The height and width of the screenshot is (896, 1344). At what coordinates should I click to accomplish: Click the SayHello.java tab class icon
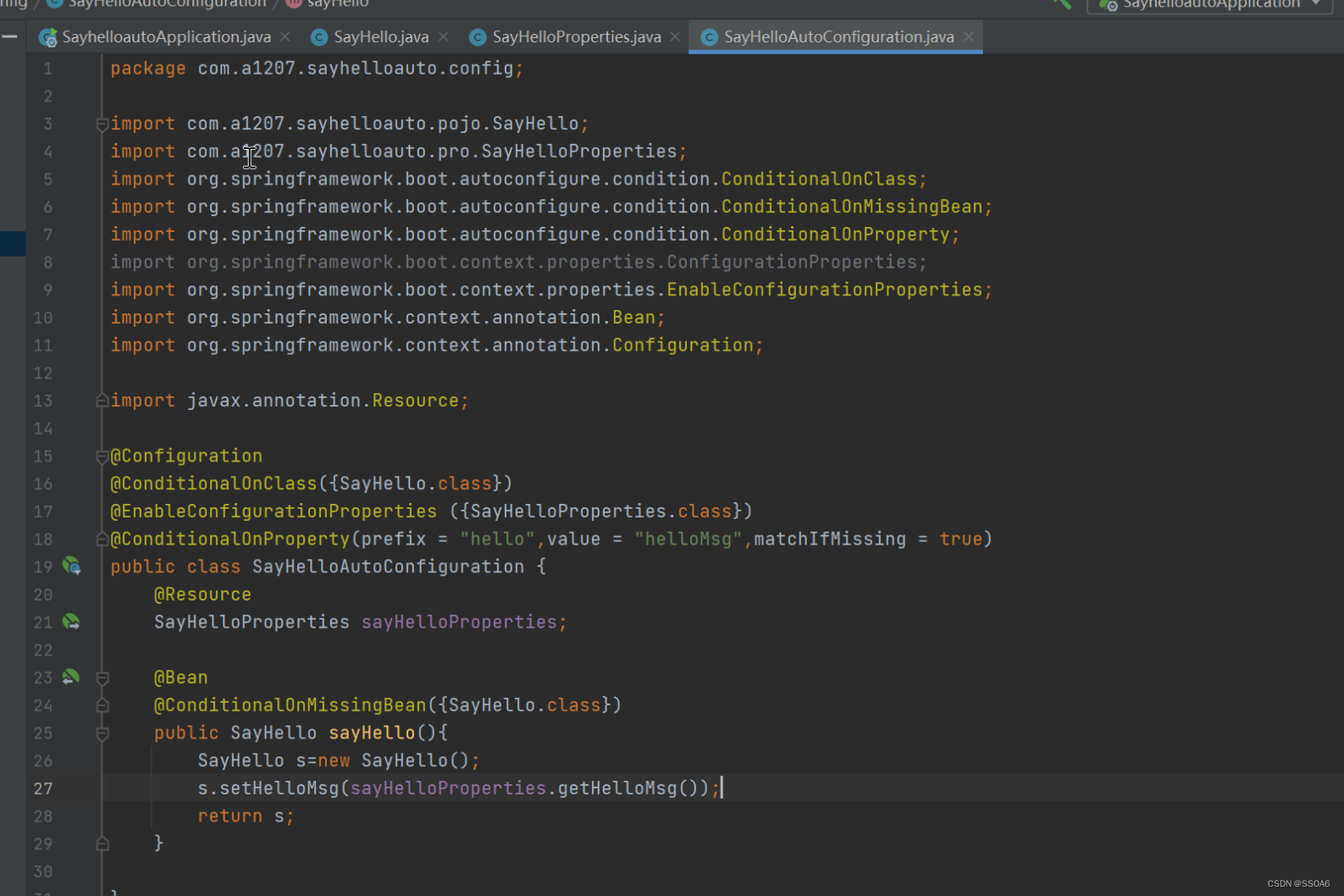tap(319, 37)
